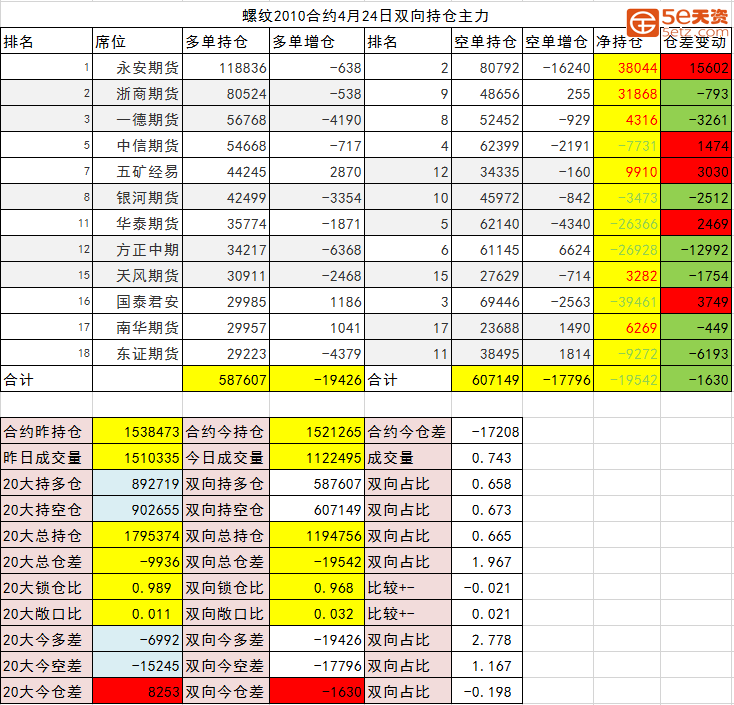Select the ratio cell 1.967
This screenshot has height=705, width=734.
click(487, 561)
